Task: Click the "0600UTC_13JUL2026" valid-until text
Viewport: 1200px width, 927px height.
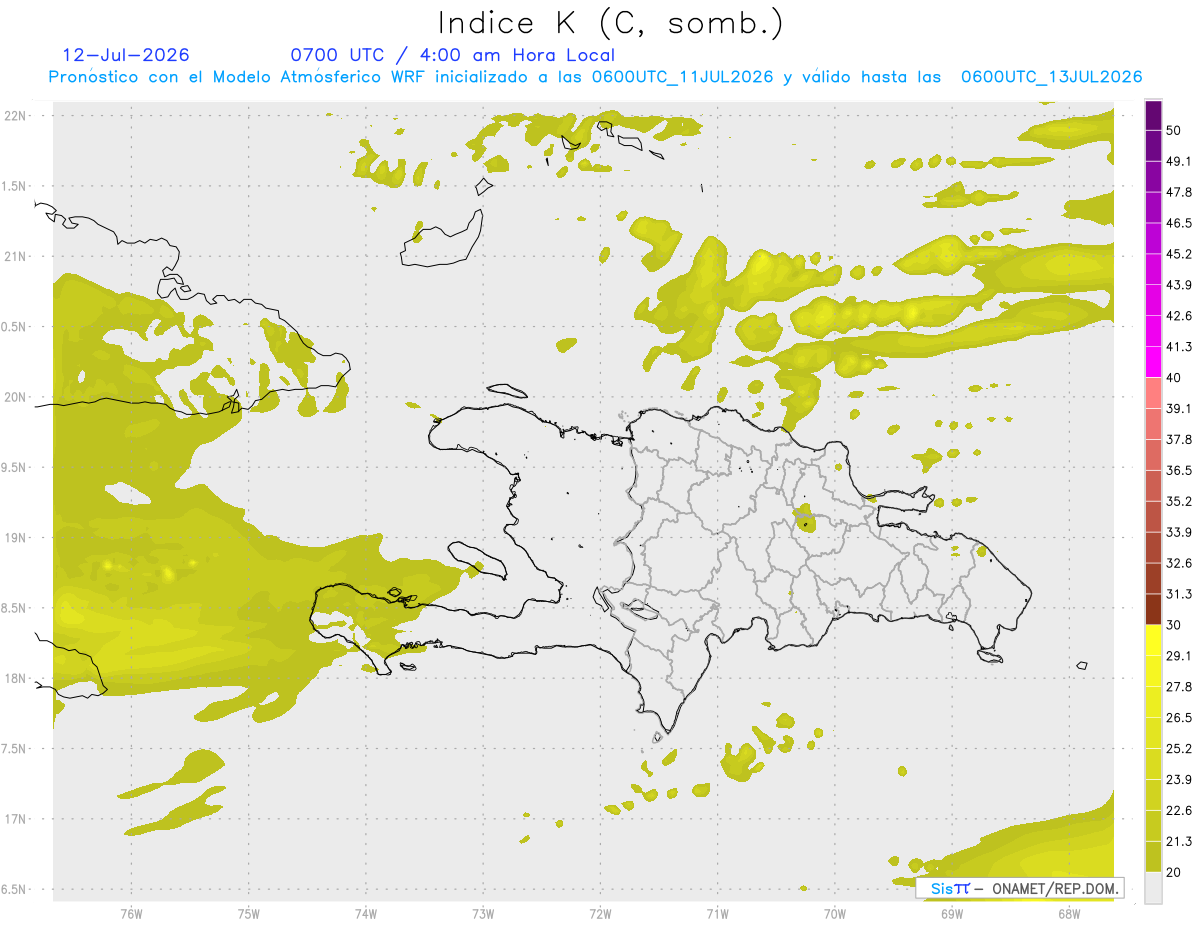Action: (x=1051, y=77)
